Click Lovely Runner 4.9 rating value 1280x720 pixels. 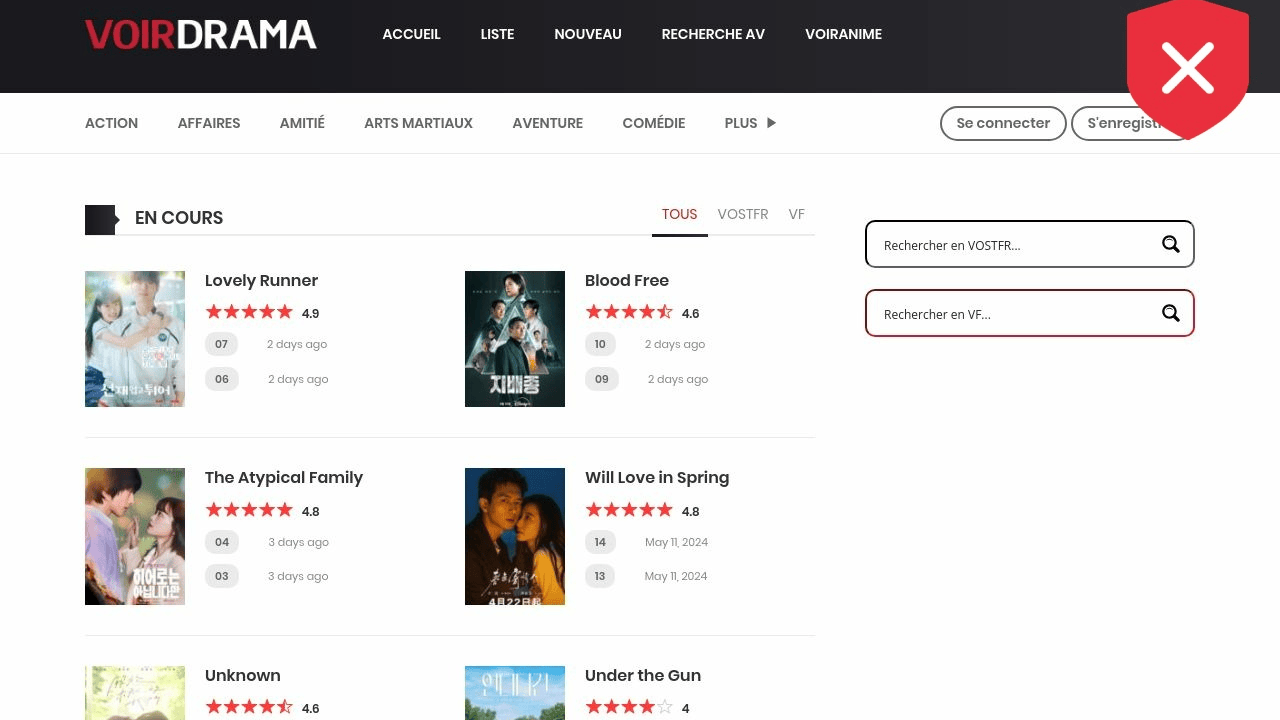coord(310,314)
